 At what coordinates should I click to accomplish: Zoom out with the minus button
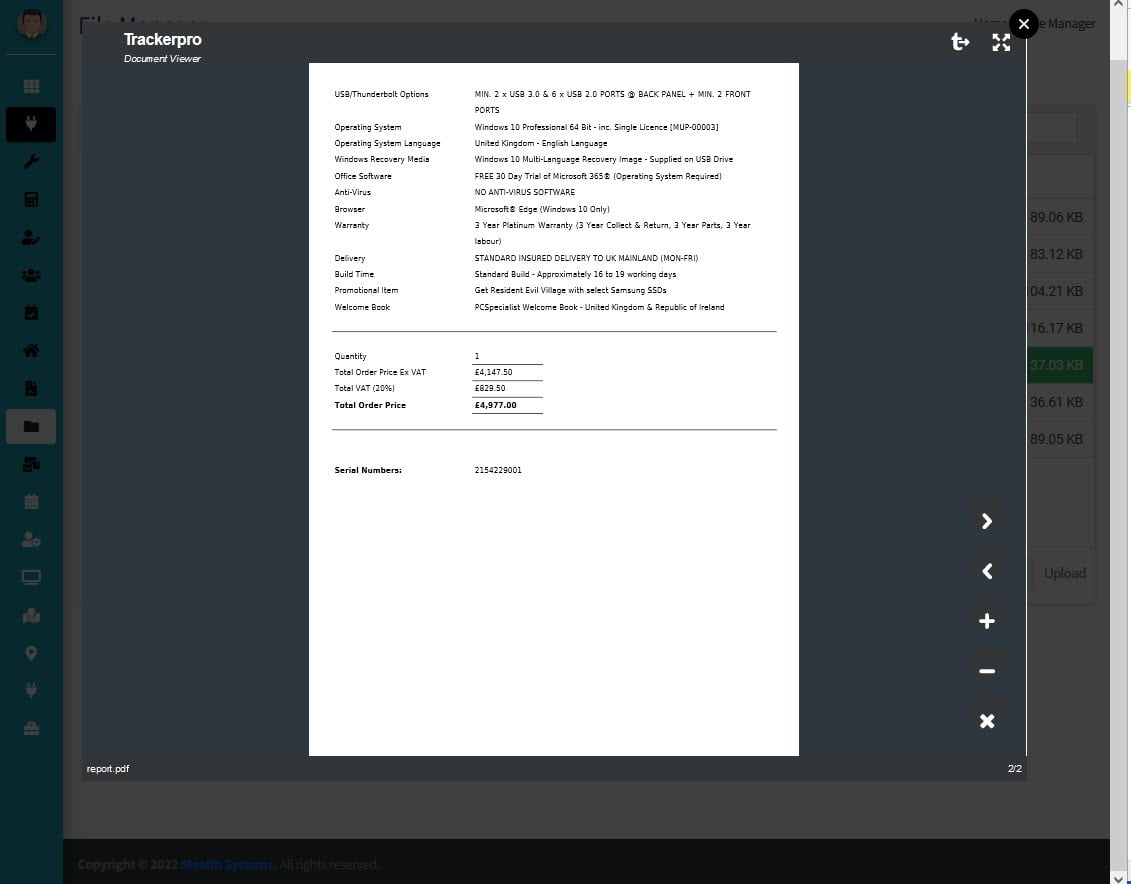pyautogui.click(x=986, y=671)
